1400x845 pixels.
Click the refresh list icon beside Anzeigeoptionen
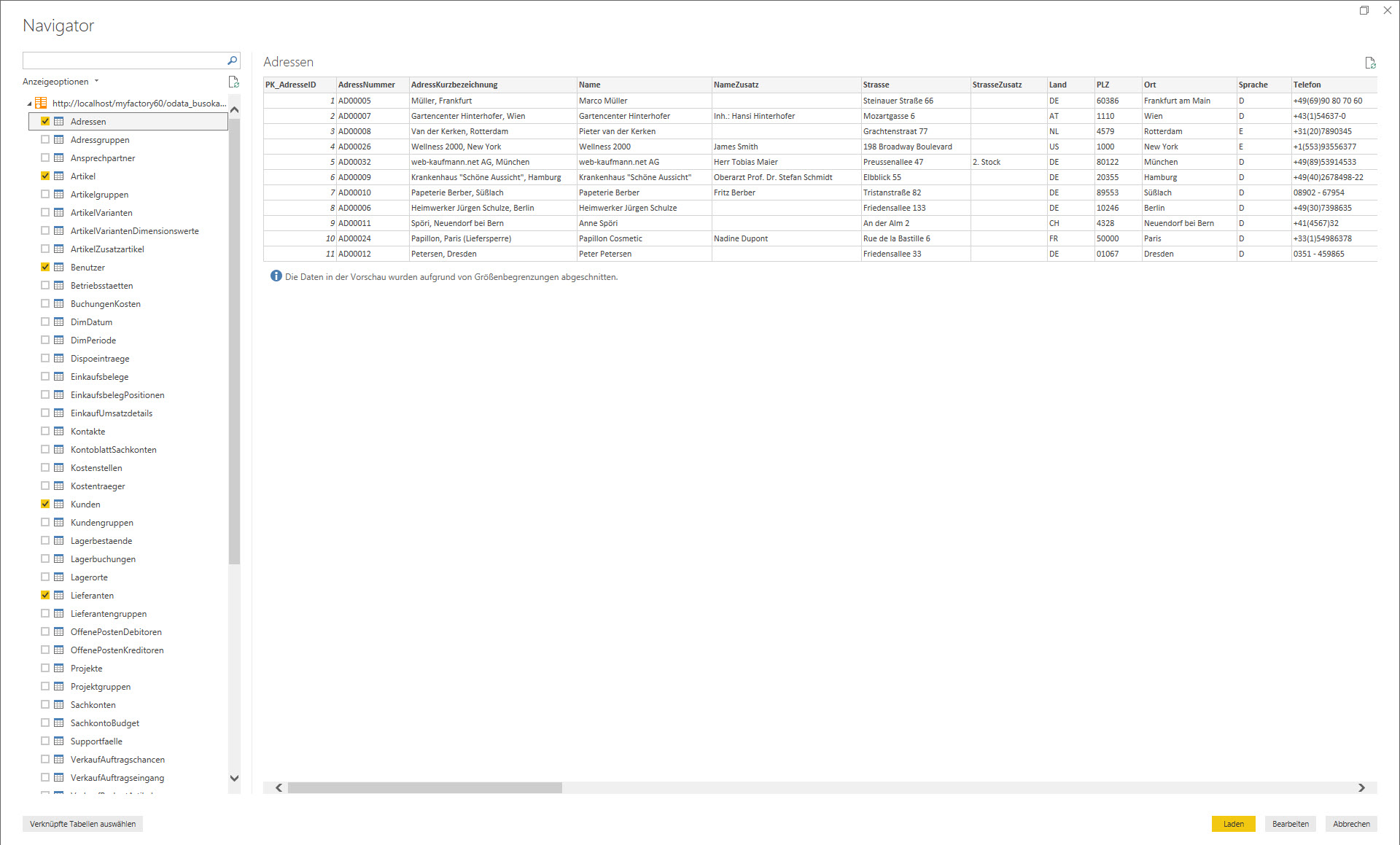(233, 82)
